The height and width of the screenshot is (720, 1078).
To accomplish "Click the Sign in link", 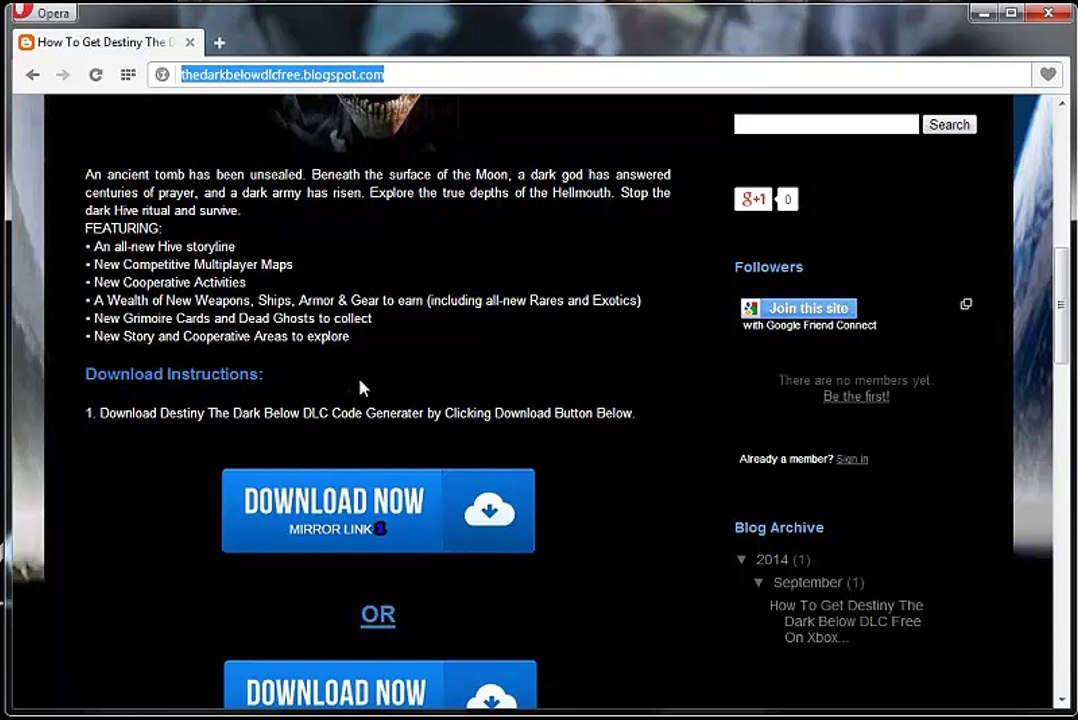I will tap(852, 459).
